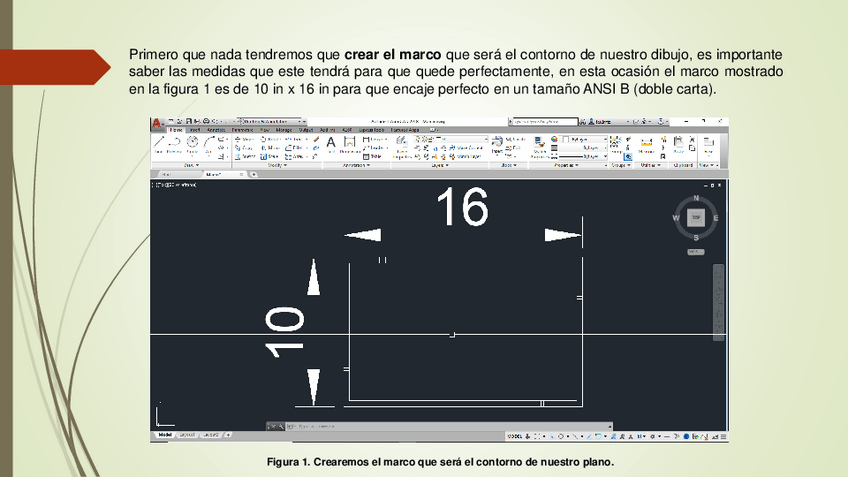Select the Arc tool
The width and height of the screenshot is (848, 477).
click(209, 144)
